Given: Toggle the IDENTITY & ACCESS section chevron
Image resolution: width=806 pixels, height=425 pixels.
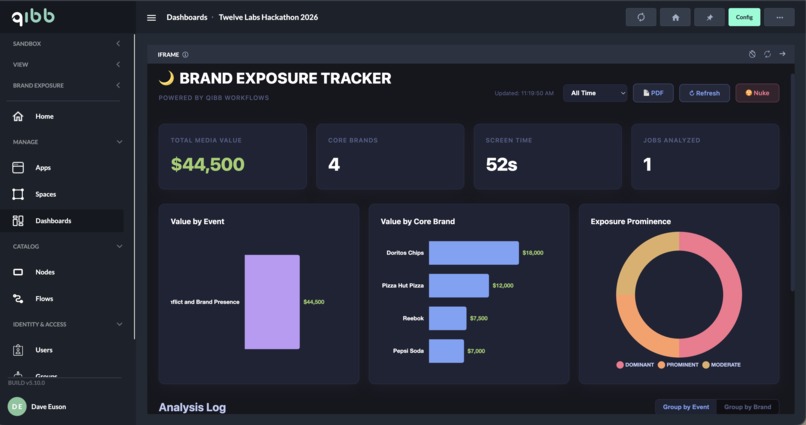Looking at the screenshot, I should point(119,324).
